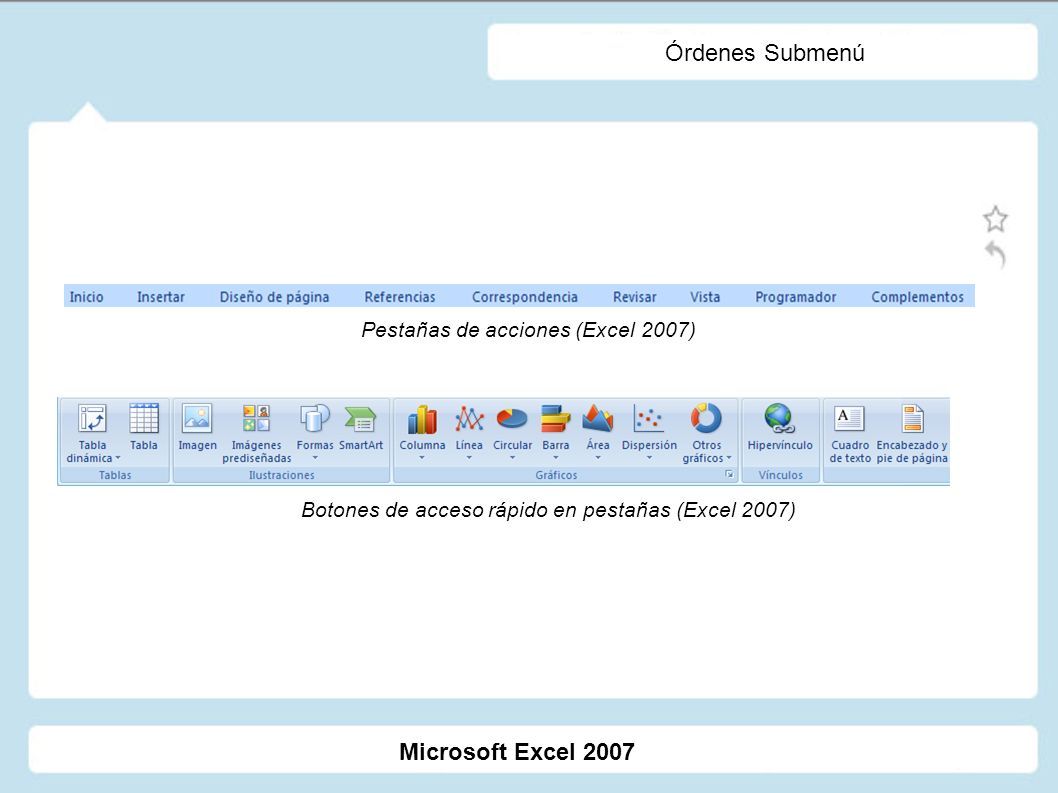
Task: Select the Área chart icon
Action: [598, 418]
